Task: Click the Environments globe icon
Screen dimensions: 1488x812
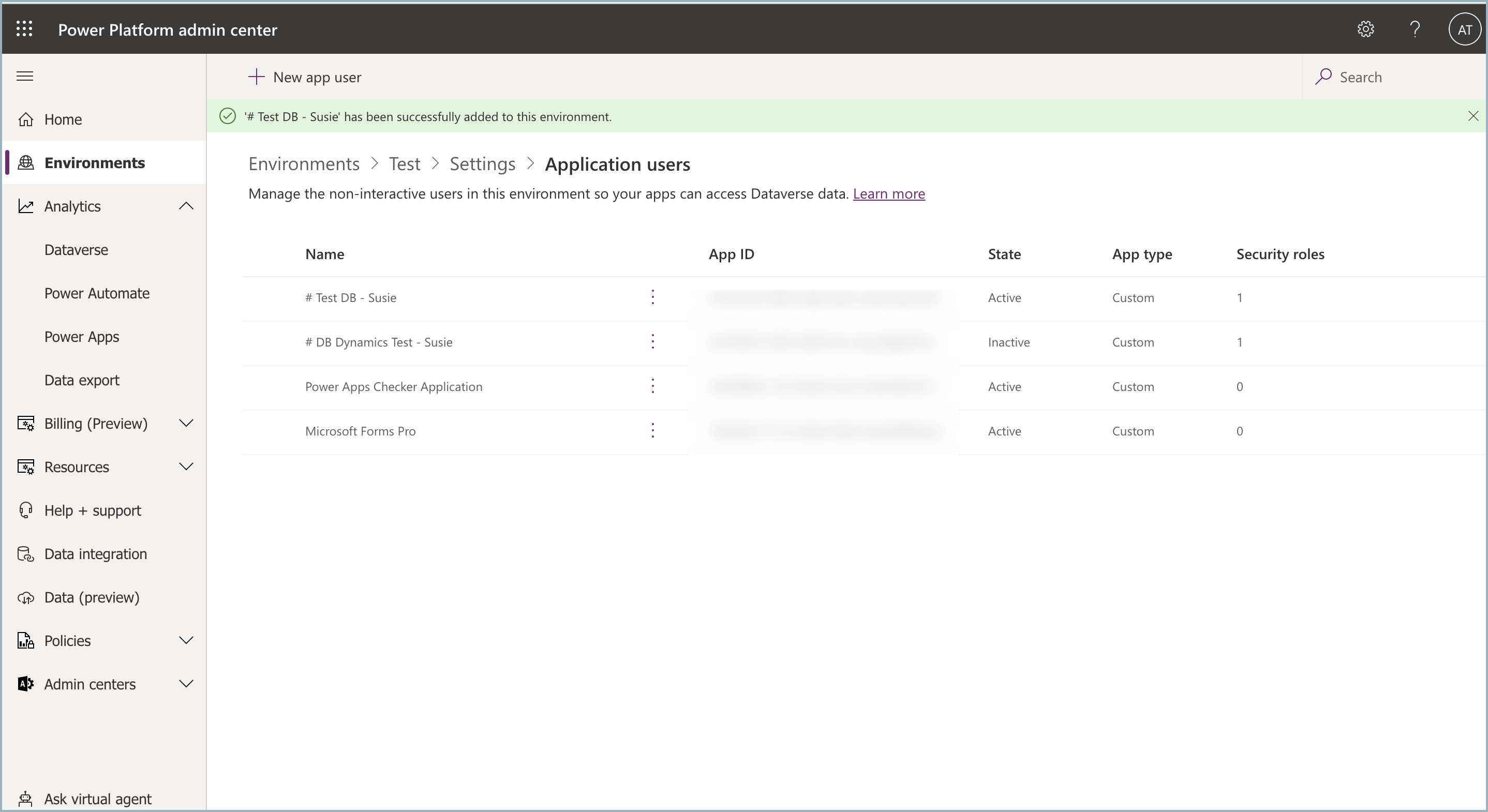Action: click(26, 162)
